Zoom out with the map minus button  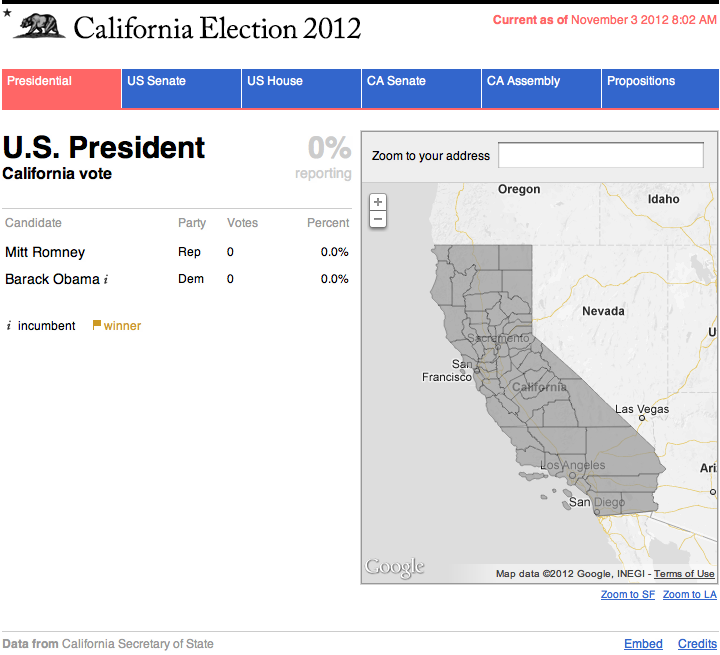tap(378, 218)
